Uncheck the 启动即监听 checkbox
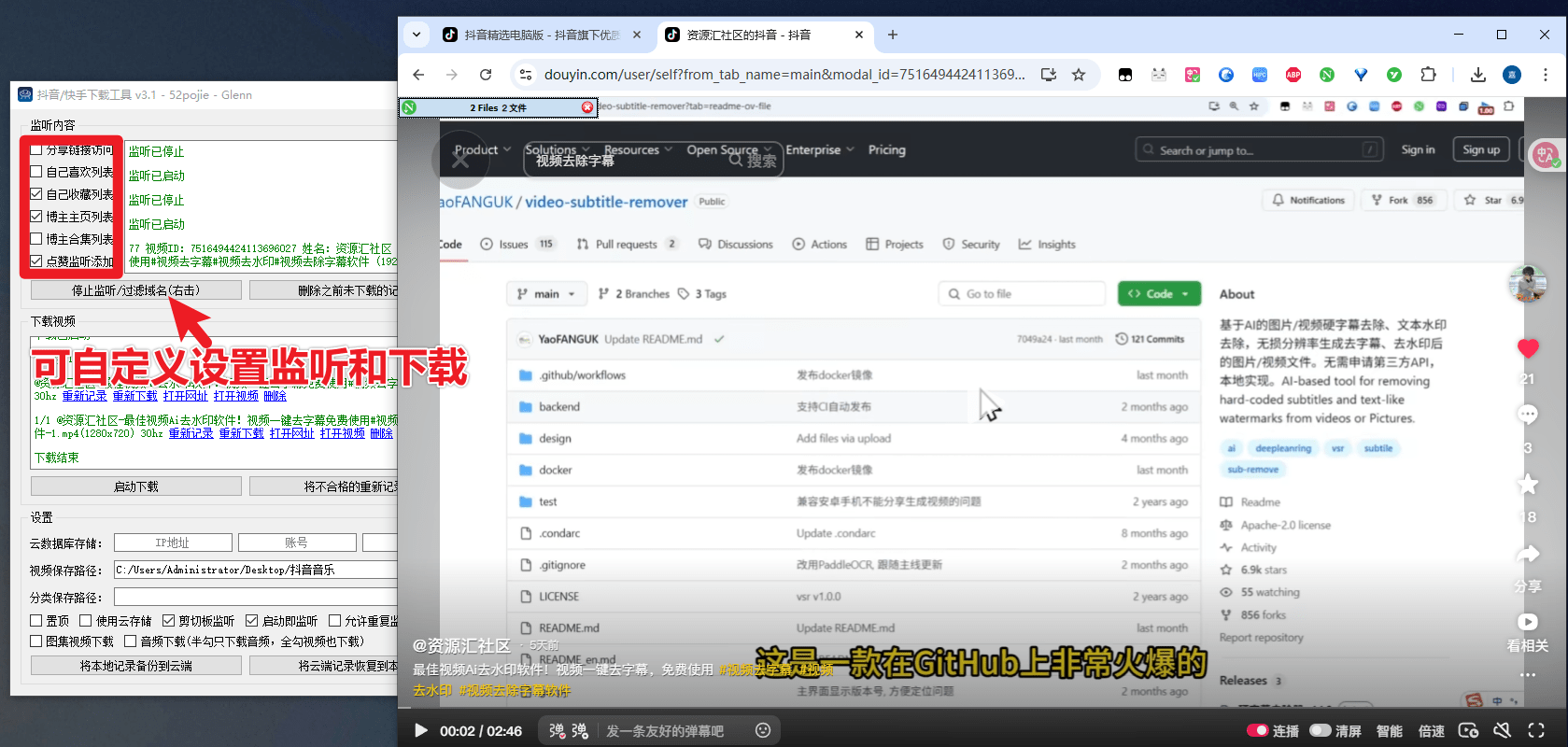Screen dimensions: 1568x747 [x=251, y=621]
